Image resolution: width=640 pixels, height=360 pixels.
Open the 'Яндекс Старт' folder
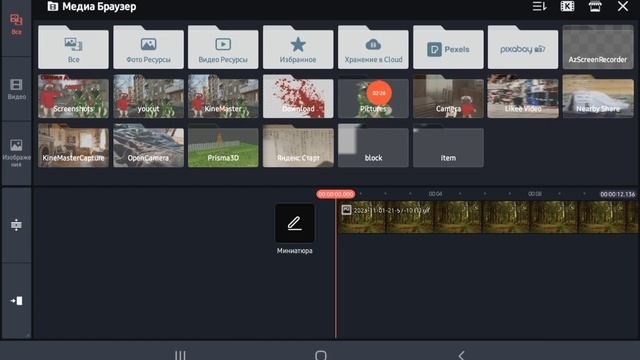coord(298,146)
